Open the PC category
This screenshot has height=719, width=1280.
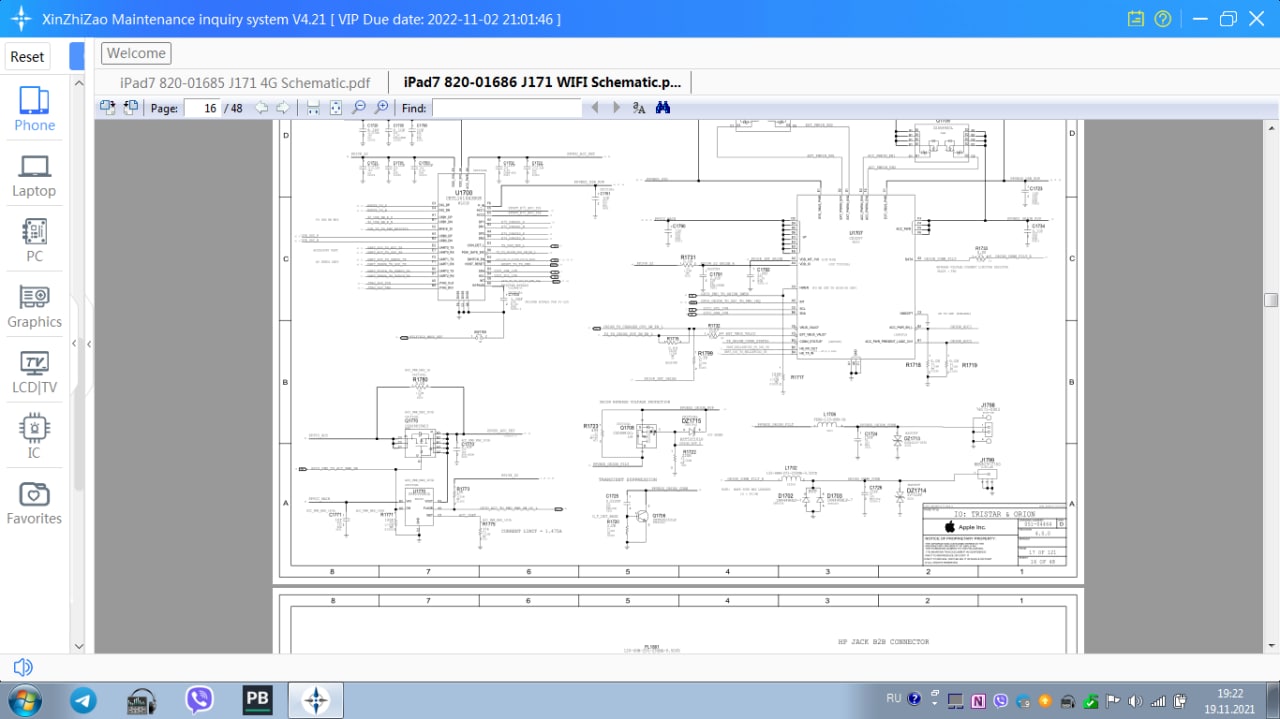point(34,240)
